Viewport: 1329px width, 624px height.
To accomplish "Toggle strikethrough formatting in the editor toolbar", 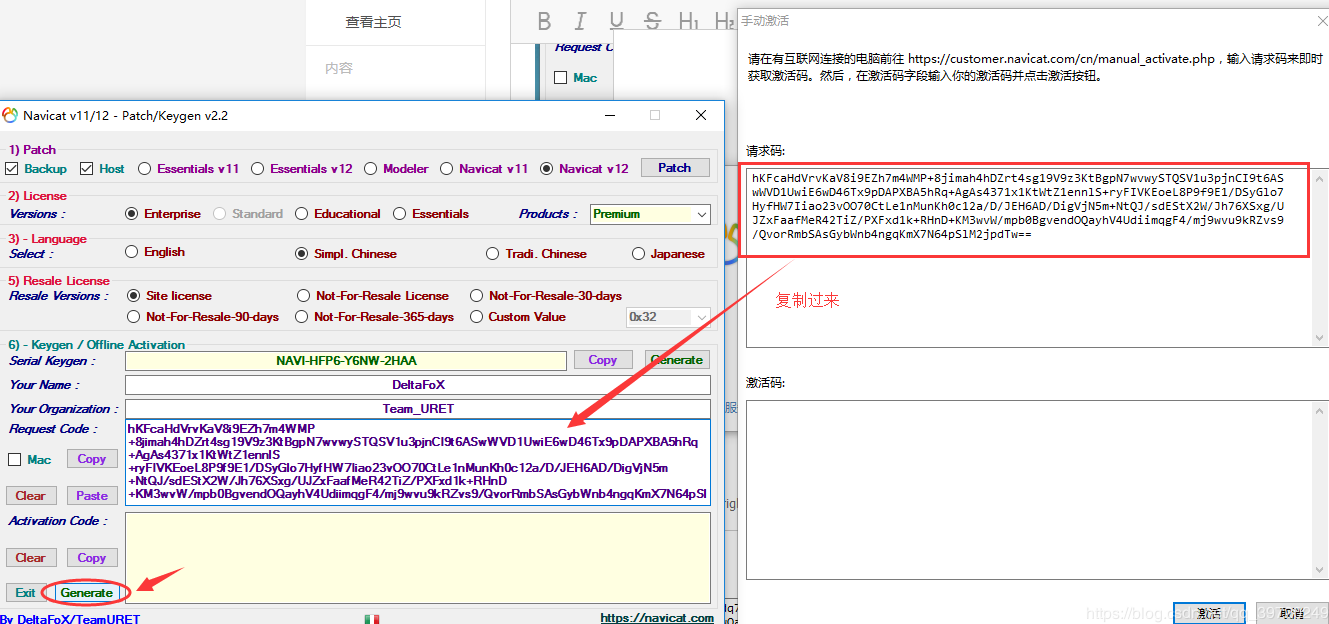I will coord(652,21).
